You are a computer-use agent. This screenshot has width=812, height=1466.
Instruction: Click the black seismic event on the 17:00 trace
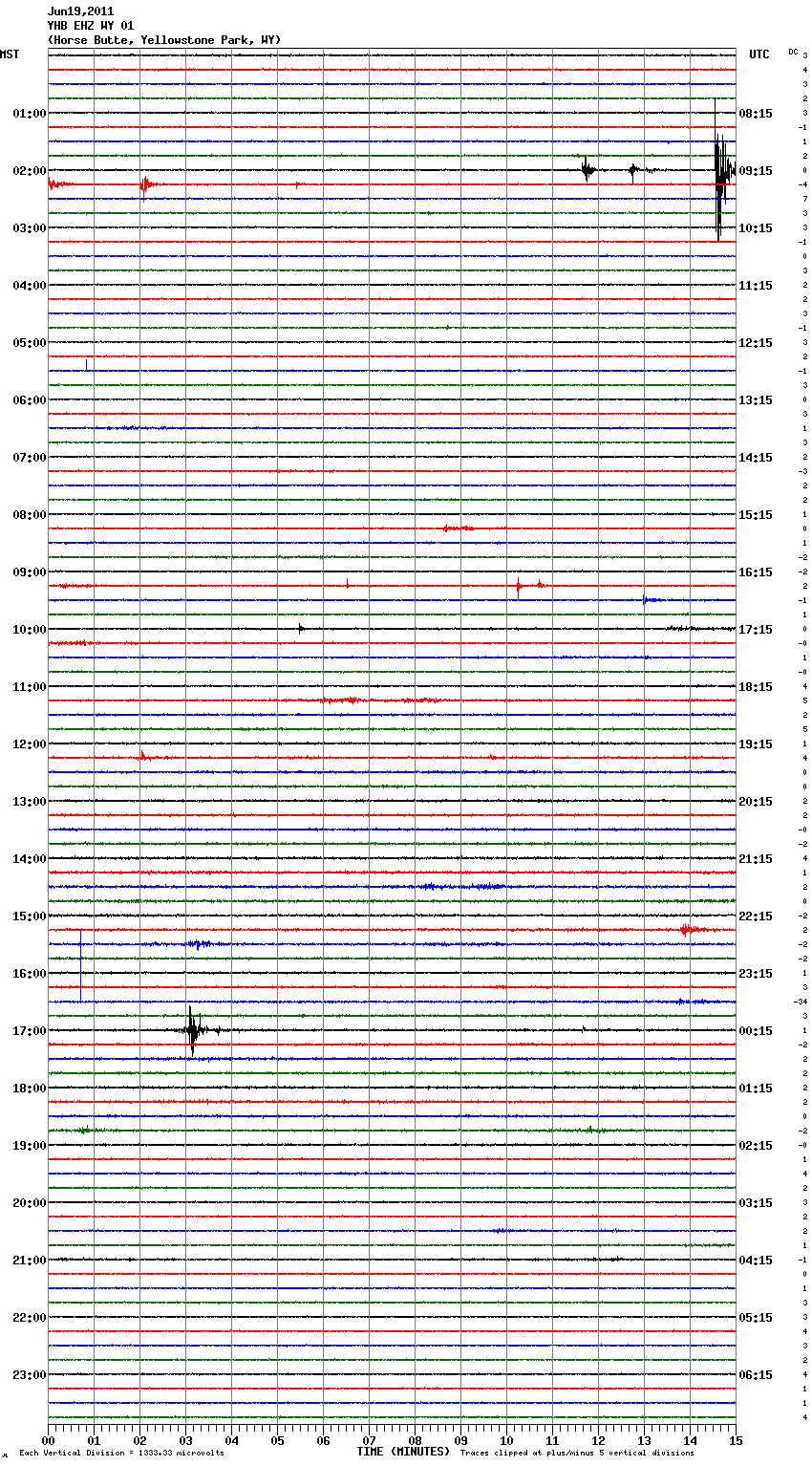tap(193, 1030)
